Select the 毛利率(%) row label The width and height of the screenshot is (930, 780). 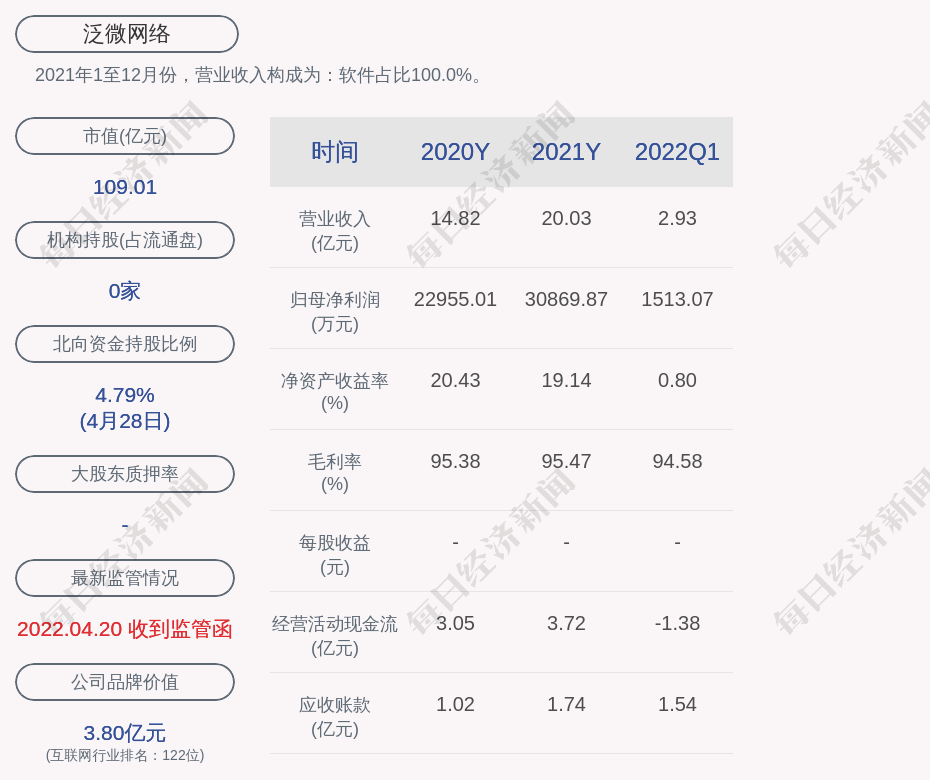point(335,473)
